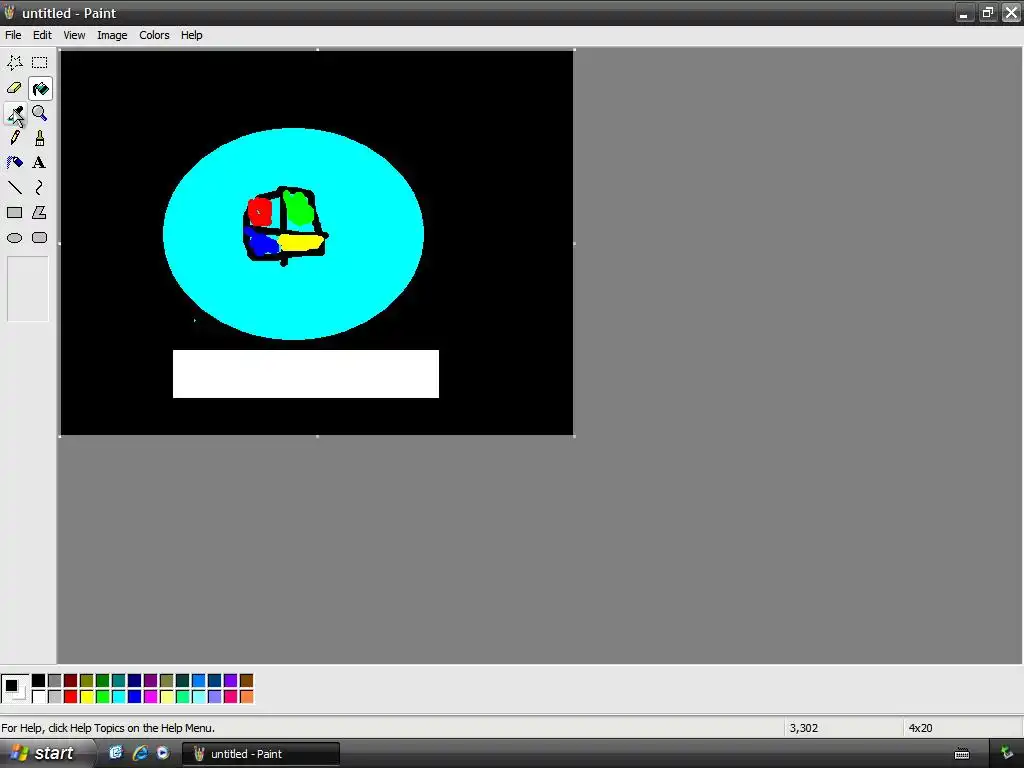Pick the magenta color swatch
This screenshot has width=1024, height=768.
coord(151,697)
